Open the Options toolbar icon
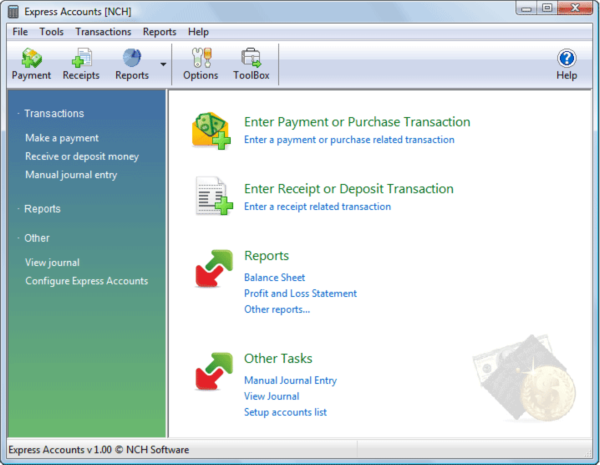The height and width of the screenshot is (465, 600). click(201, 58)
